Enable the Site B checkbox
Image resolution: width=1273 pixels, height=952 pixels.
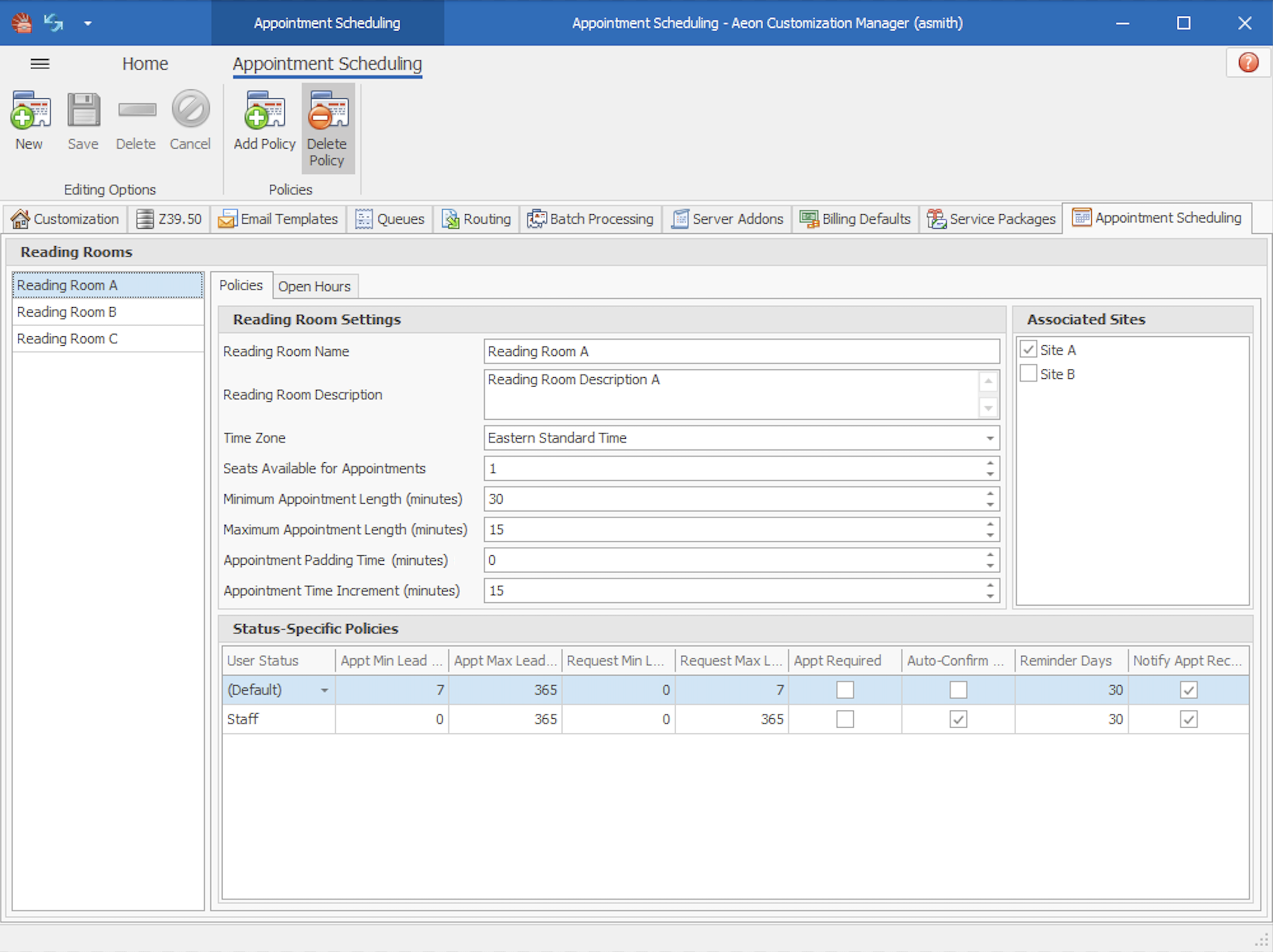pos(1028,373)
